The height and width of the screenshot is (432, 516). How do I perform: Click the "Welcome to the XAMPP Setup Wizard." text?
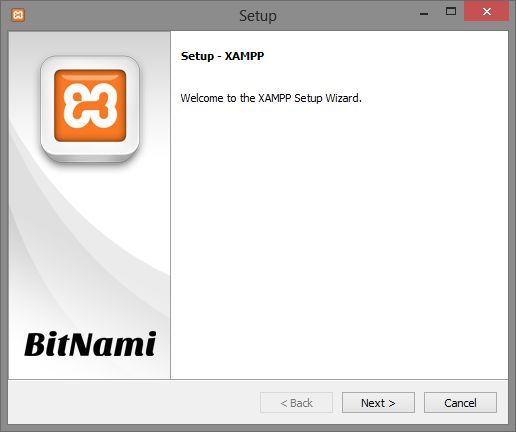click(271, 98)
